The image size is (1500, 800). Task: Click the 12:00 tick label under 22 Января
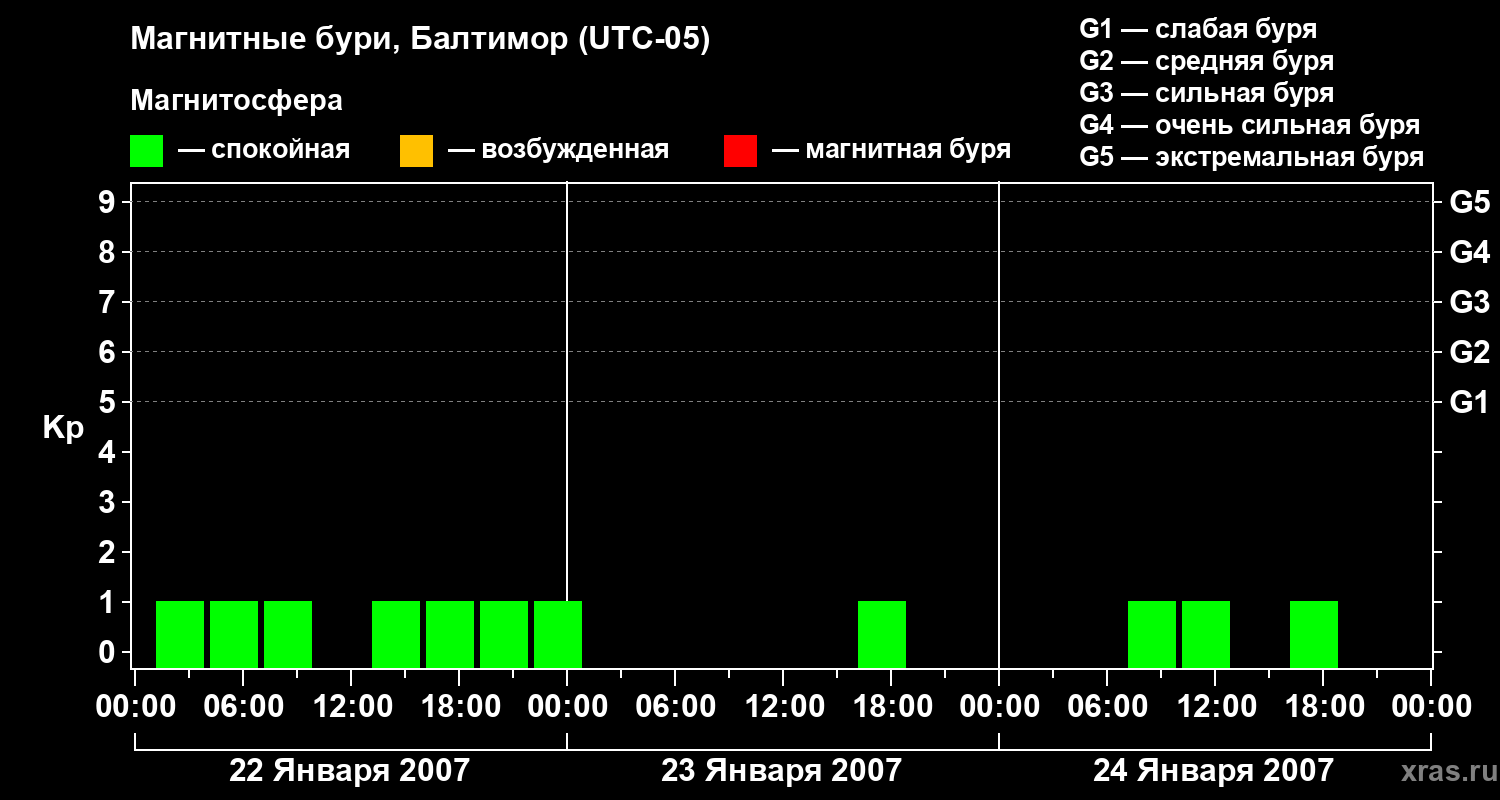(x=351, y=707)
